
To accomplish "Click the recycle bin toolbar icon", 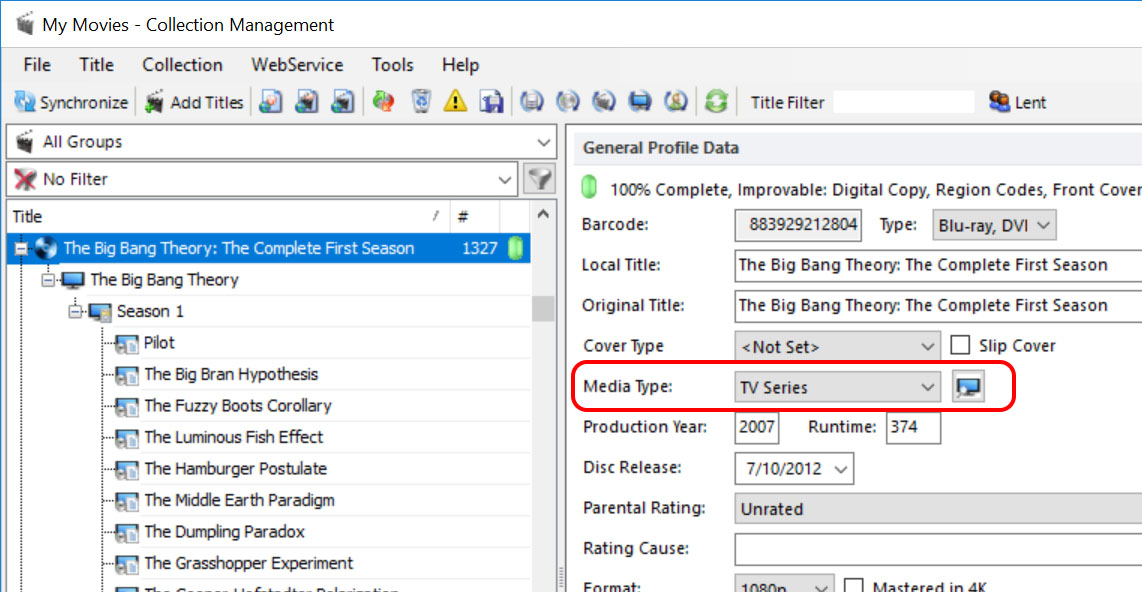I will tap(420, 102).
